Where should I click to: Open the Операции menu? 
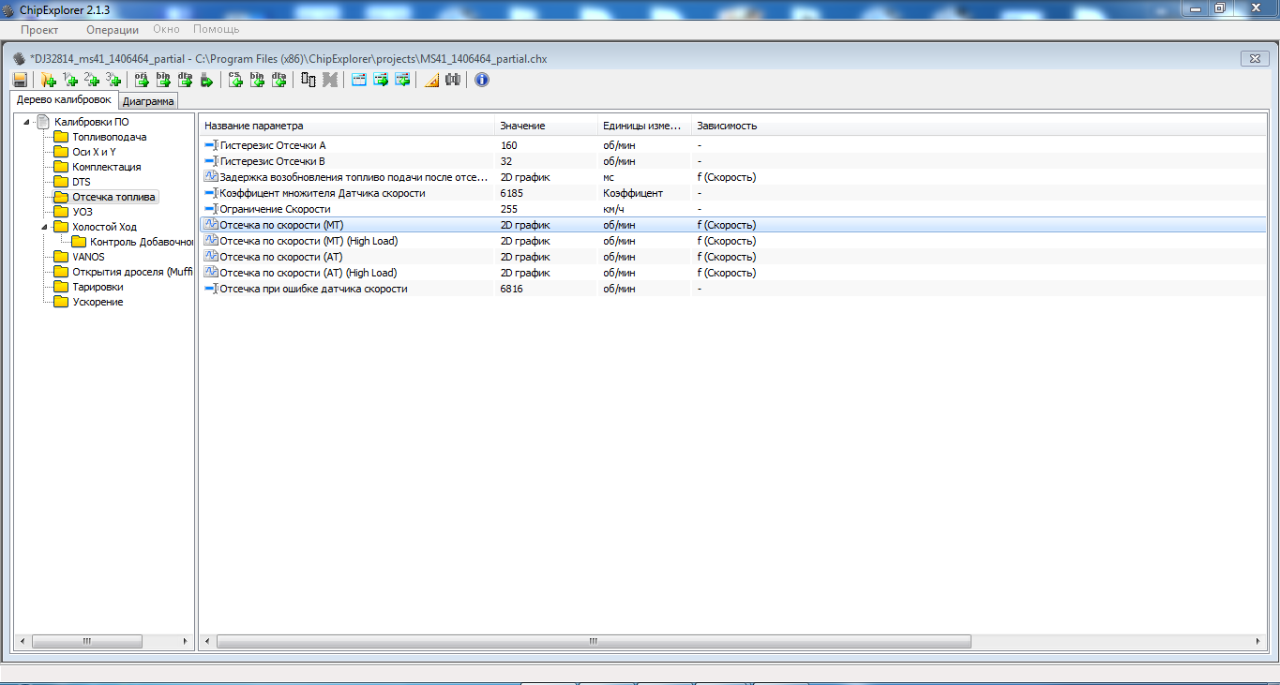click(x=112, y=30)
